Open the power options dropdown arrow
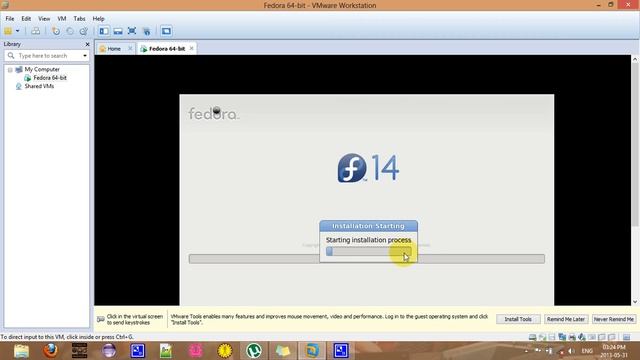 coord(18,31)
